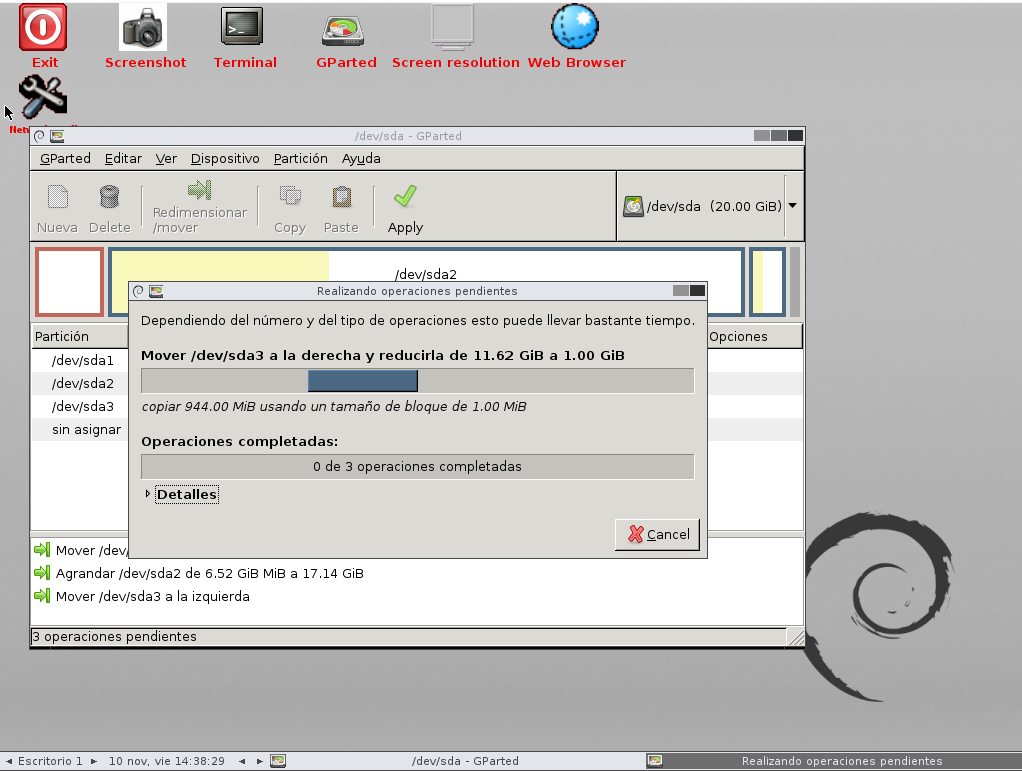This screenshot has width=1022, height=771.
Task: Open the Dispositivo menu
Action: pyautogui.click(x=225, y=158)
